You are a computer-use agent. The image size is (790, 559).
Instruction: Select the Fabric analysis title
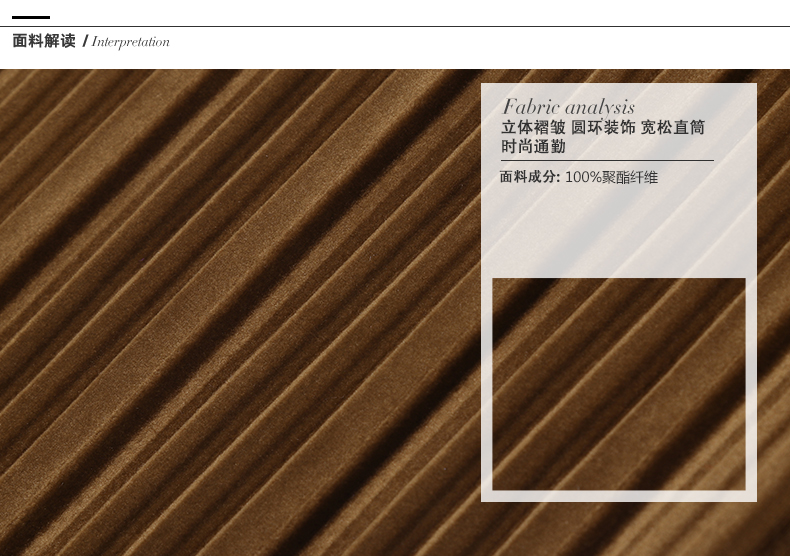(x=568, y=107)
